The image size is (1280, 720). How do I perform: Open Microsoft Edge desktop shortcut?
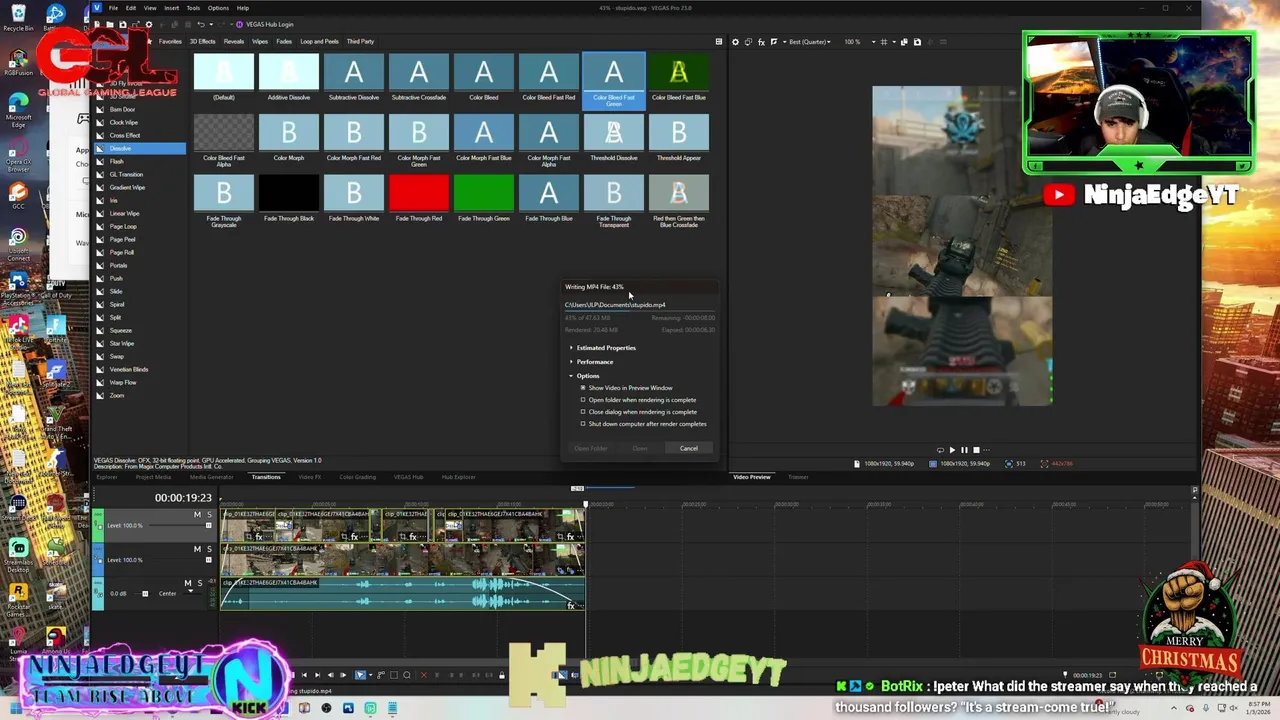(18, 110)
